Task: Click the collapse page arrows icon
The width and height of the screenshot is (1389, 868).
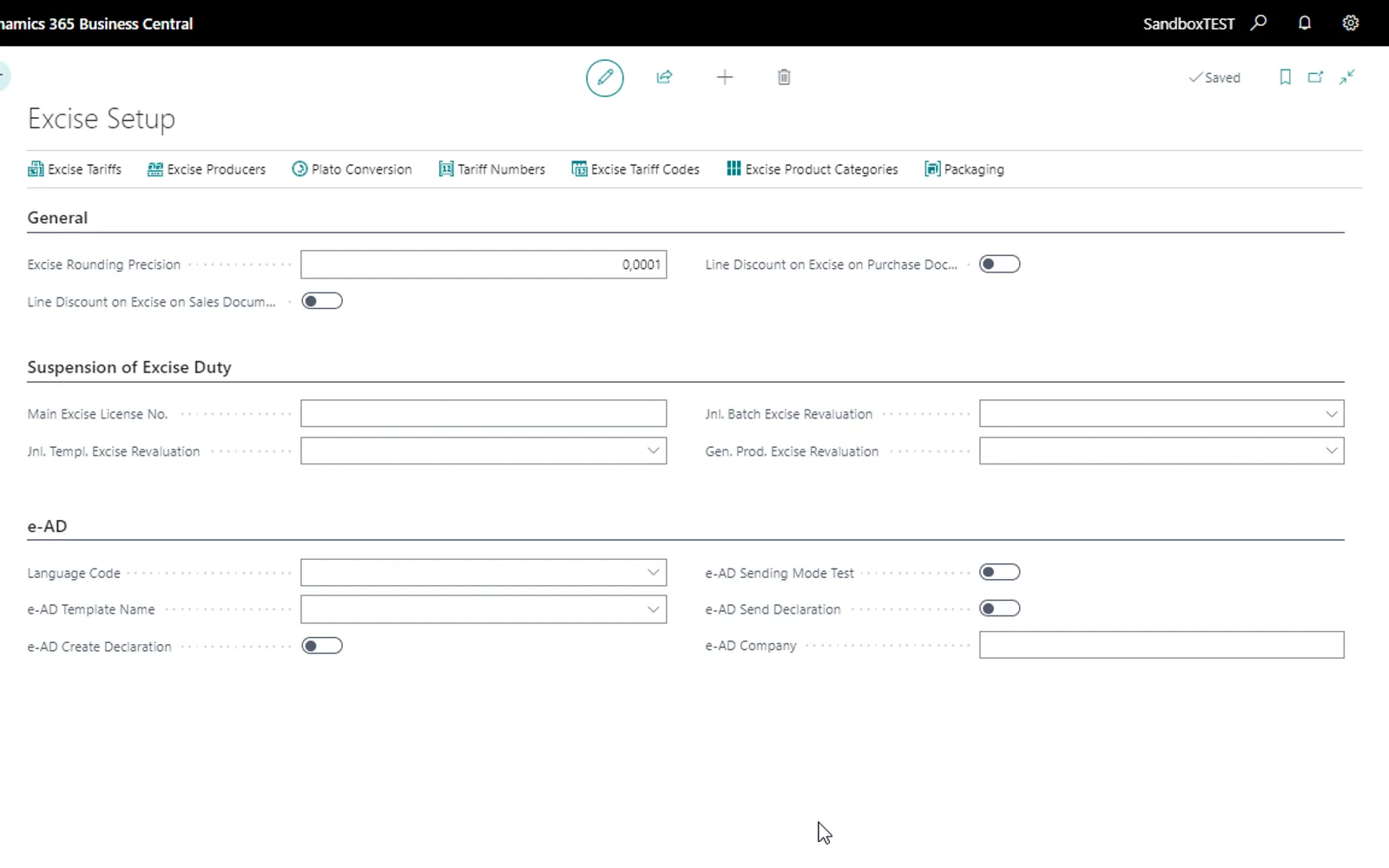Action: [1347, 77]
